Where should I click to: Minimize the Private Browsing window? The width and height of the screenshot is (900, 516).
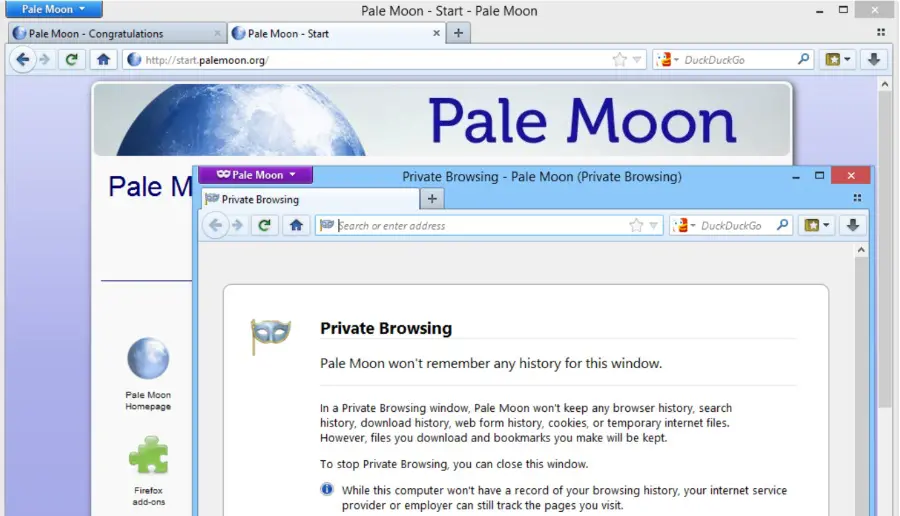coord(796,176)
